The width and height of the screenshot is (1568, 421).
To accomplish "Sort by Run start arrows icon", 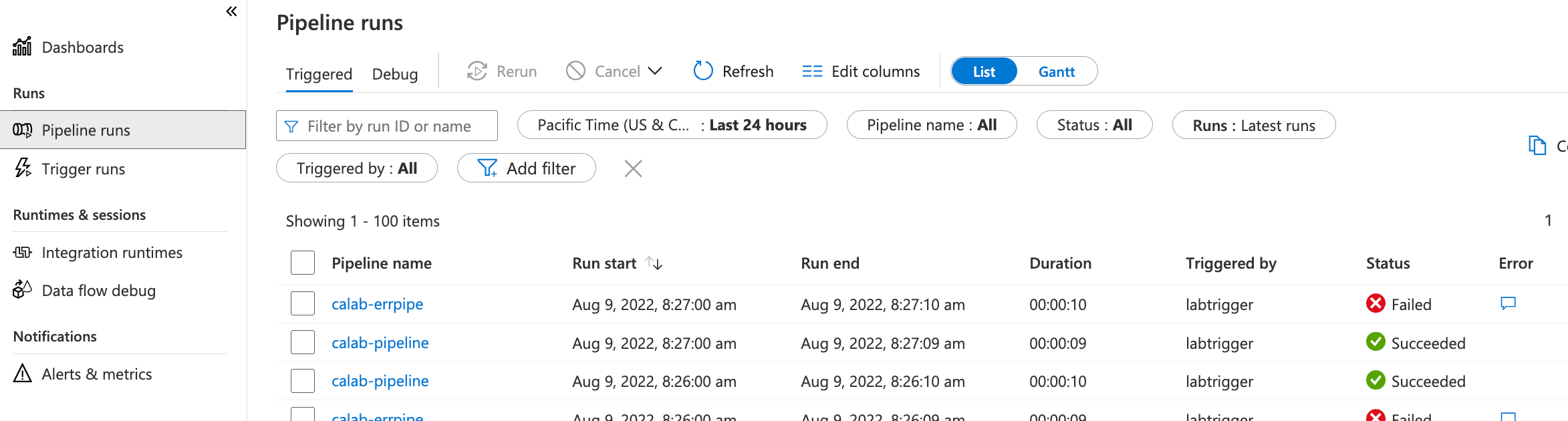I will 654,263.
